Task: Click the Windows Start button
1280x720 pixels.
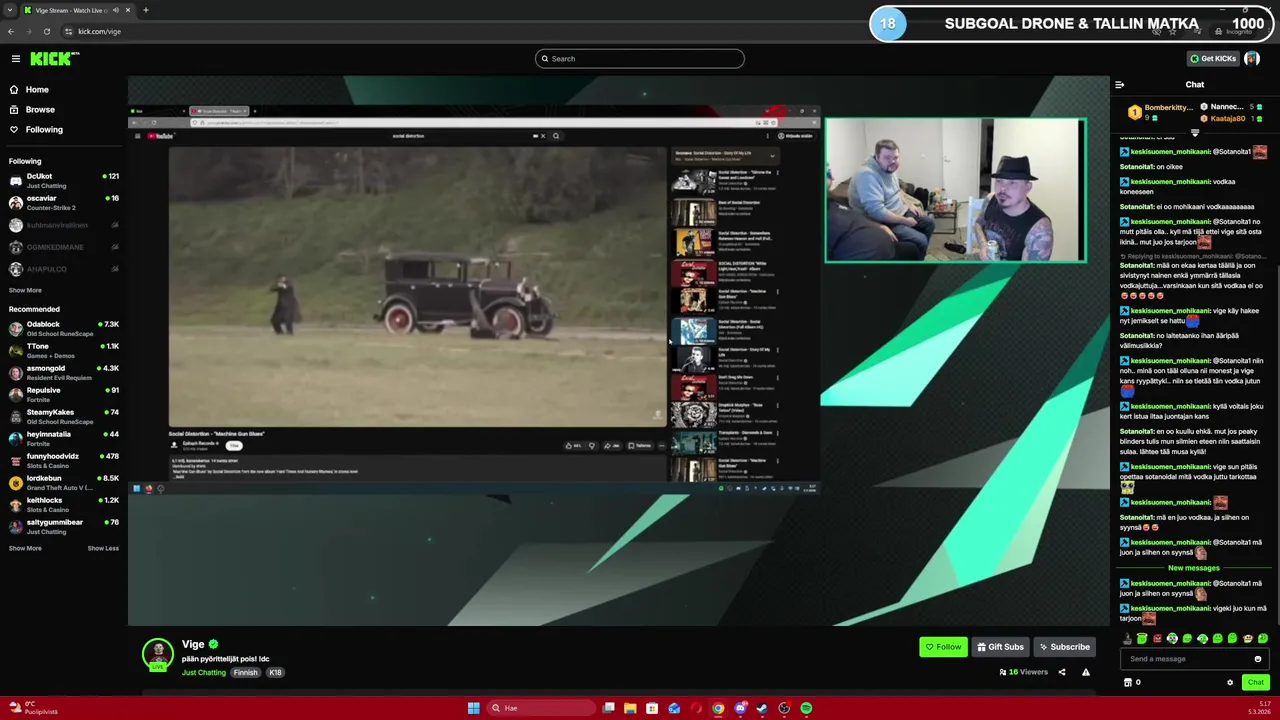Action: [x=473, y=708]
